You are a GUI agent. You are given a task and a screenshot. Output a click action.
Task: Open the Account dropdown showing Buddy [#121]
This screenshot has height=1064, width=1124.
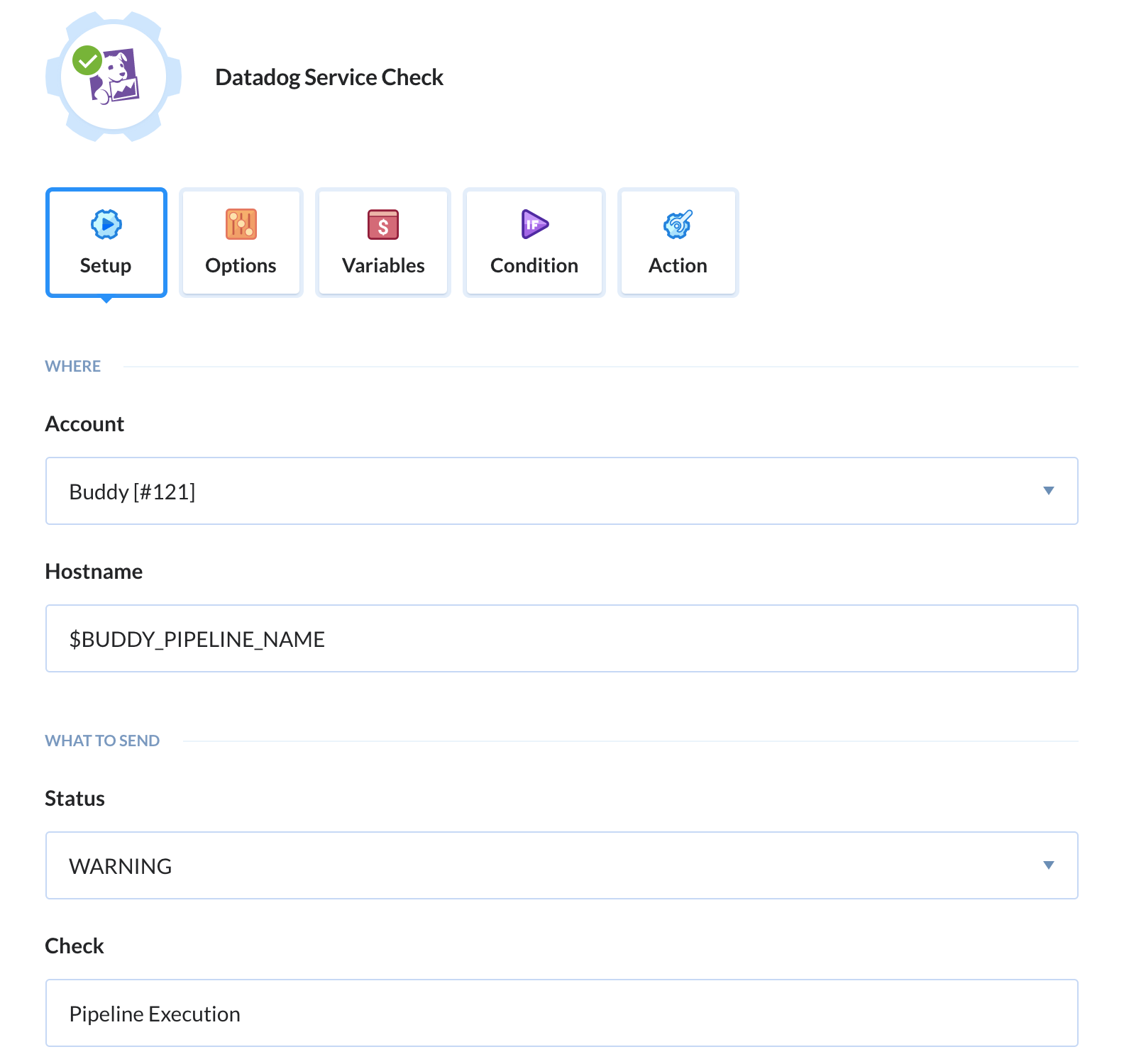[562, 491]
